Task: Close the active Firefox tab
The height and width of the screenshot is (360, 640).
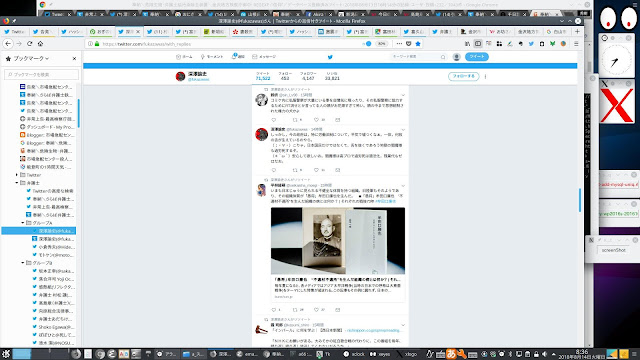Action: 138,31
